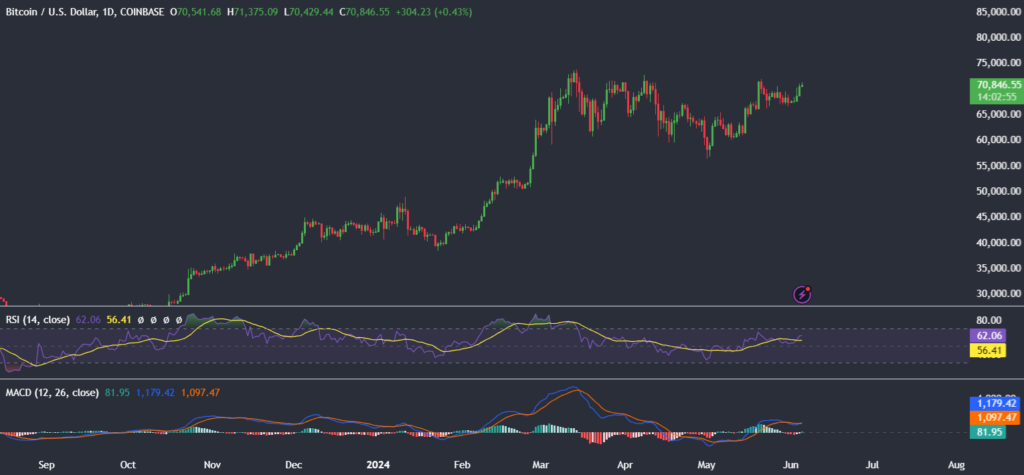
Task: Click the close value C70,846.55 in the header
Action: (x=366, y=12)
